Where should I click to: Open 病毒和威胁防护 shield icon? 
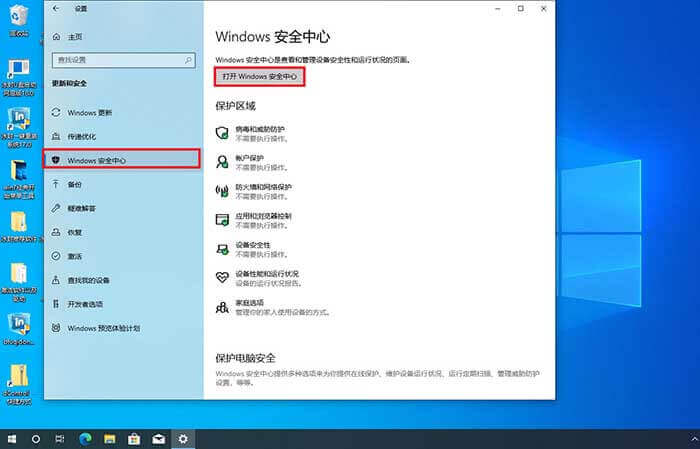(222, 132)
